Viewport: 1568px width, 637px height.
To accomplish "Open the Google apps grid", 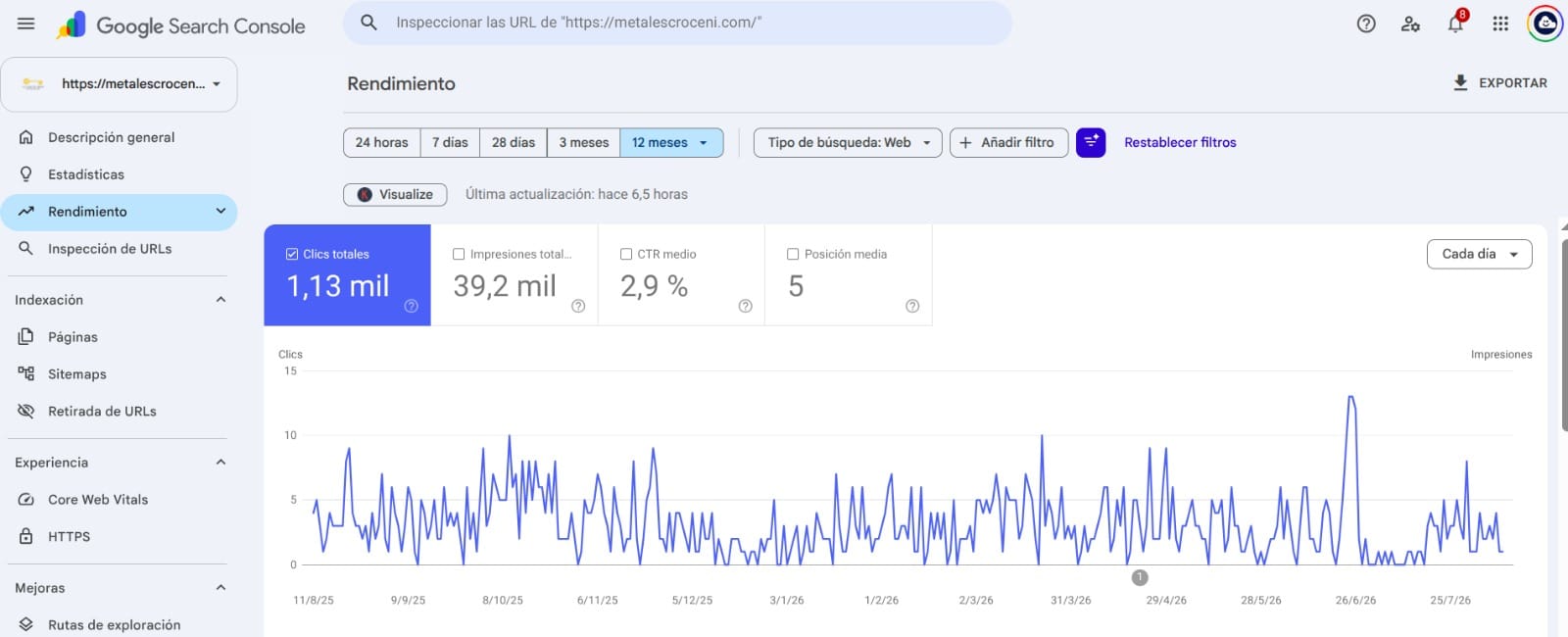I will click(x=1500, y=24).
